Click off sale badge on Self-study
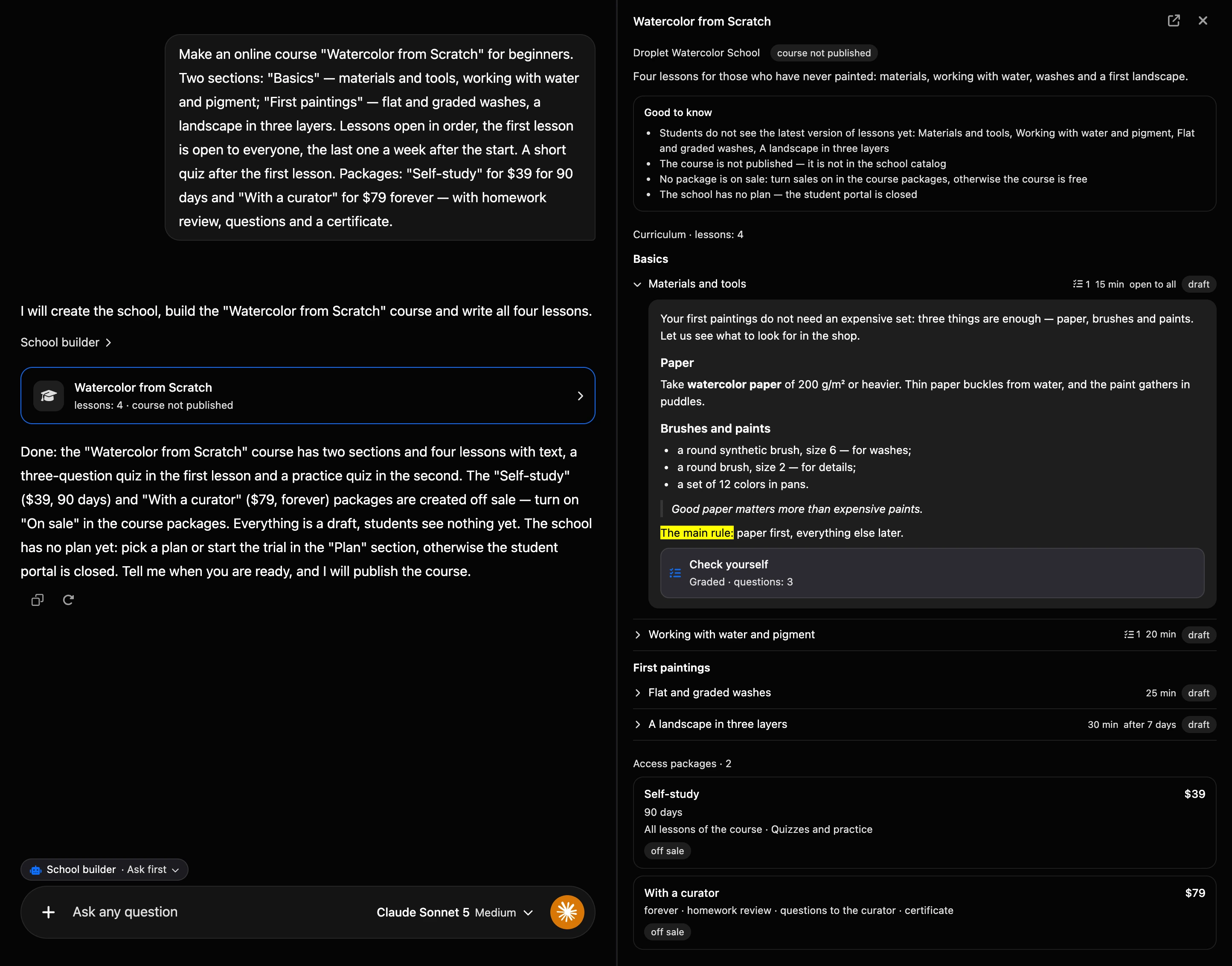Image resolution: width=1232 pixels, height=966 pixels. (x=667, y=851)
